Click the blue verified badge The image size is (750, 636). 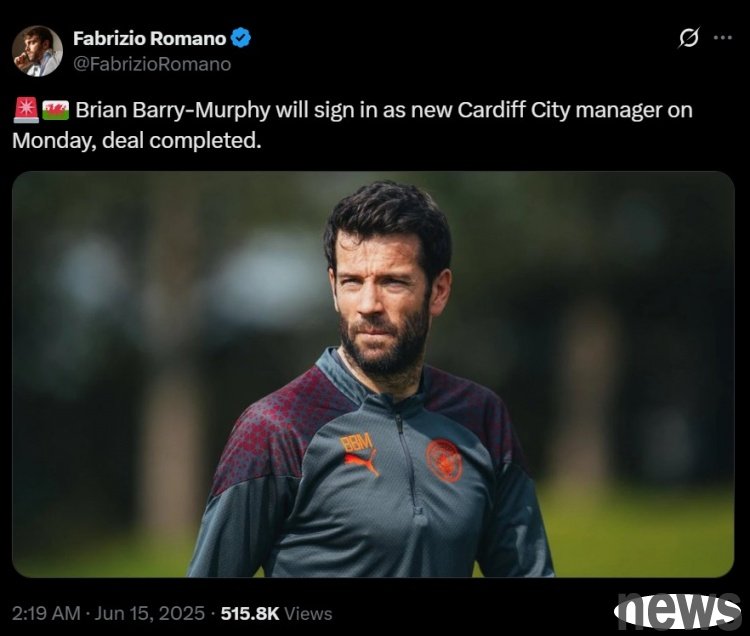241,38
